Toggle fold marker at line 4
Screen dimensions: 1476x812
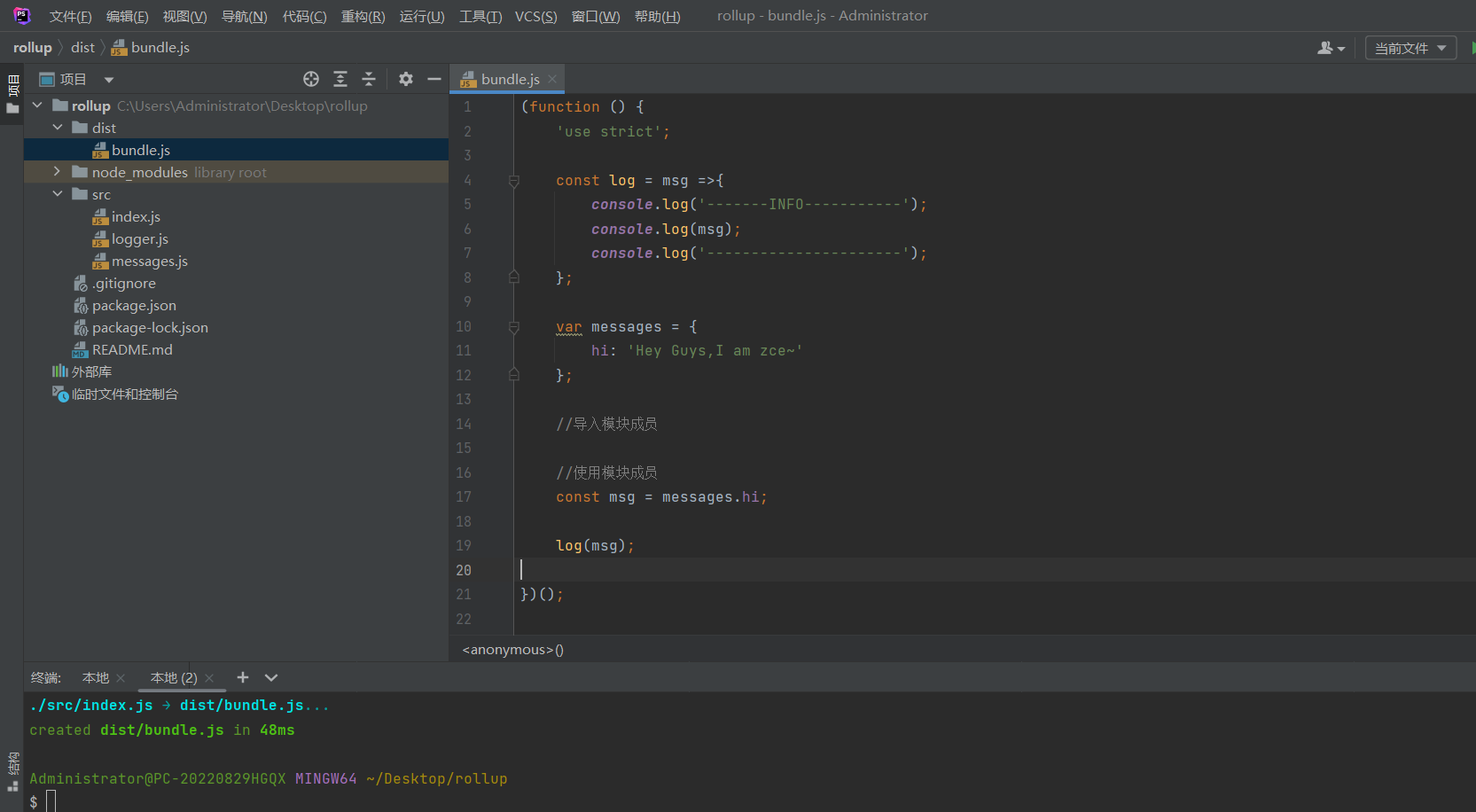click(514, 181)
